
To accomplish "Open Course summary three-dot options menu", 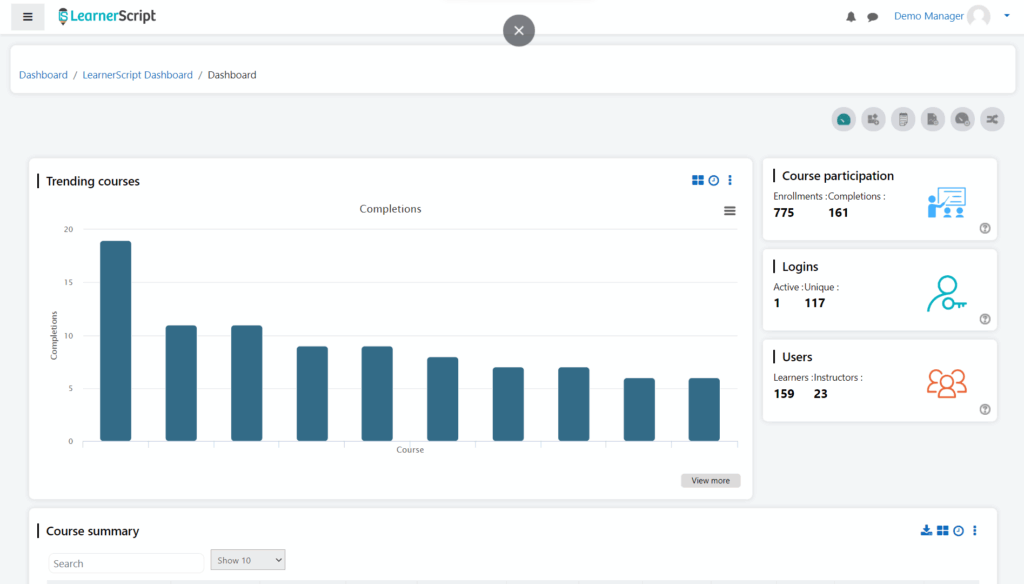I will click(x=975, y=531).
